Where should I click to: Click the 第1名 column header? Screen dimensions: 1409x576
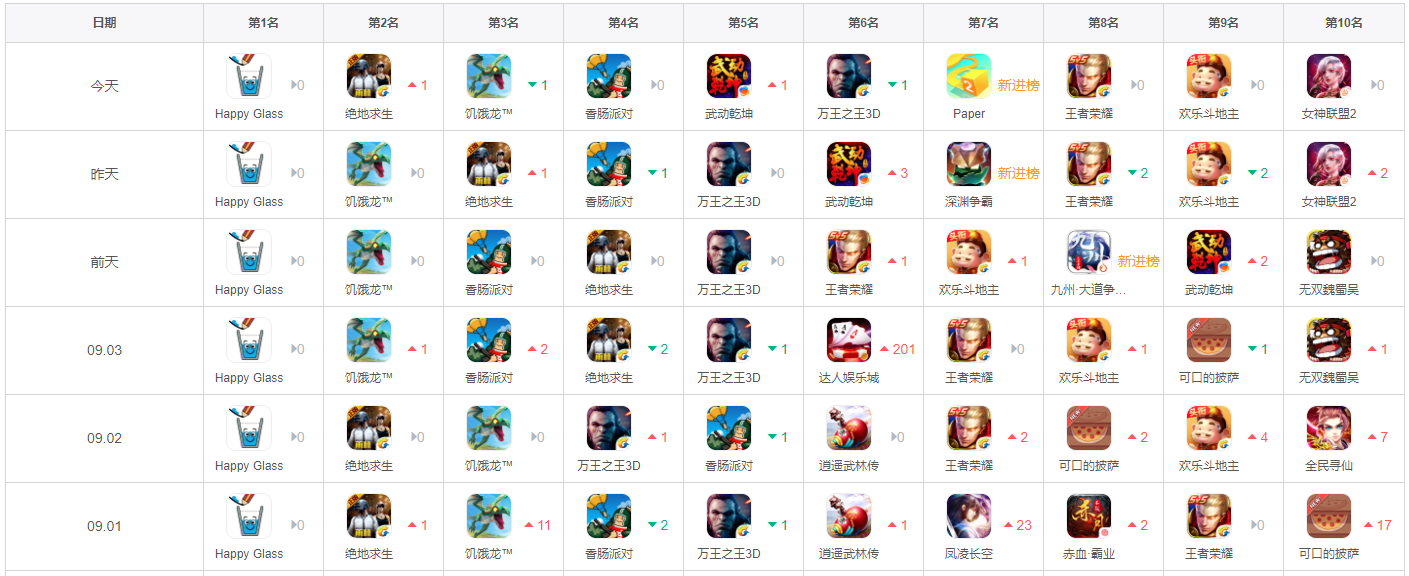tap(264, 22)
